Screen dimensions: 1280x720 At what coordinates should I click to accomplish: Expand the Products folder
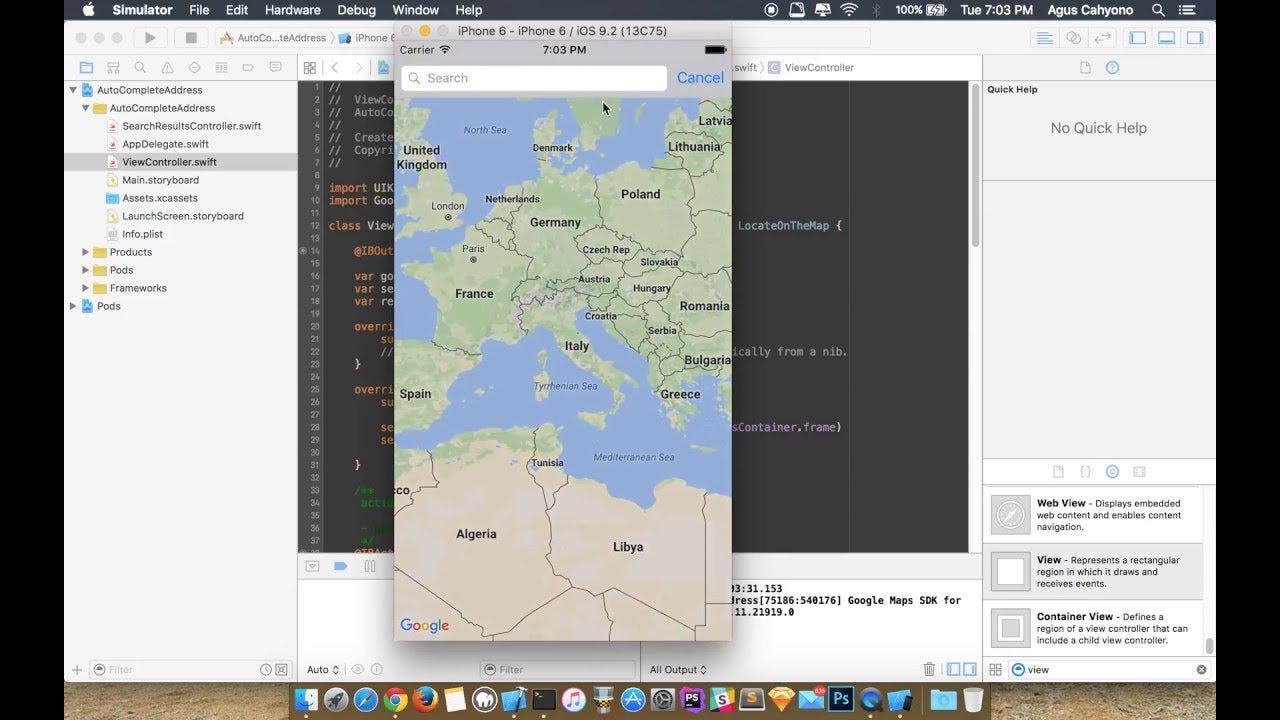(x=86, y=252)
